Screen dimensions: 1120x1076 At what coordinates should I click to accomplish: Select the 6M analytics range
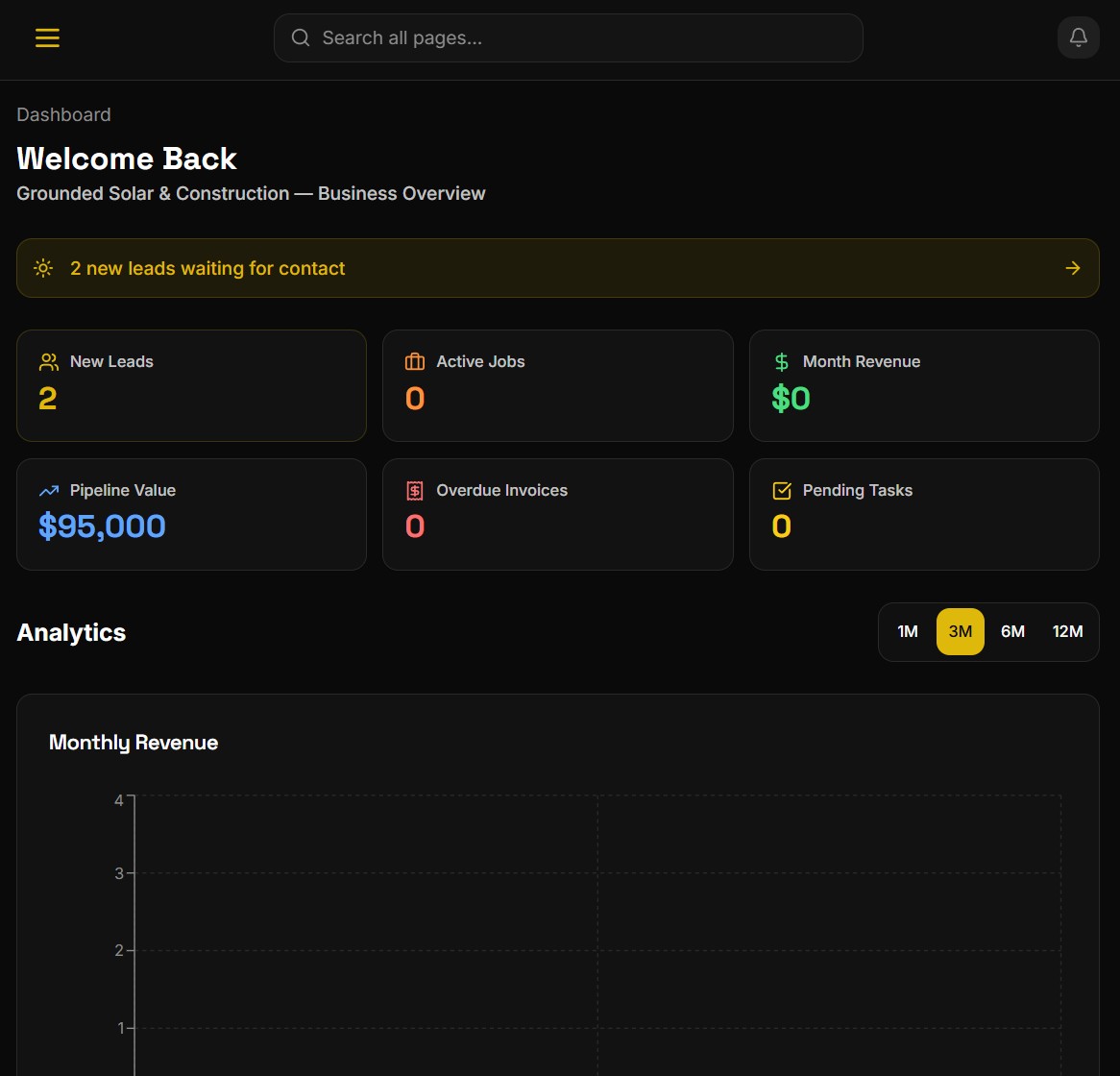coord(1012,631)
